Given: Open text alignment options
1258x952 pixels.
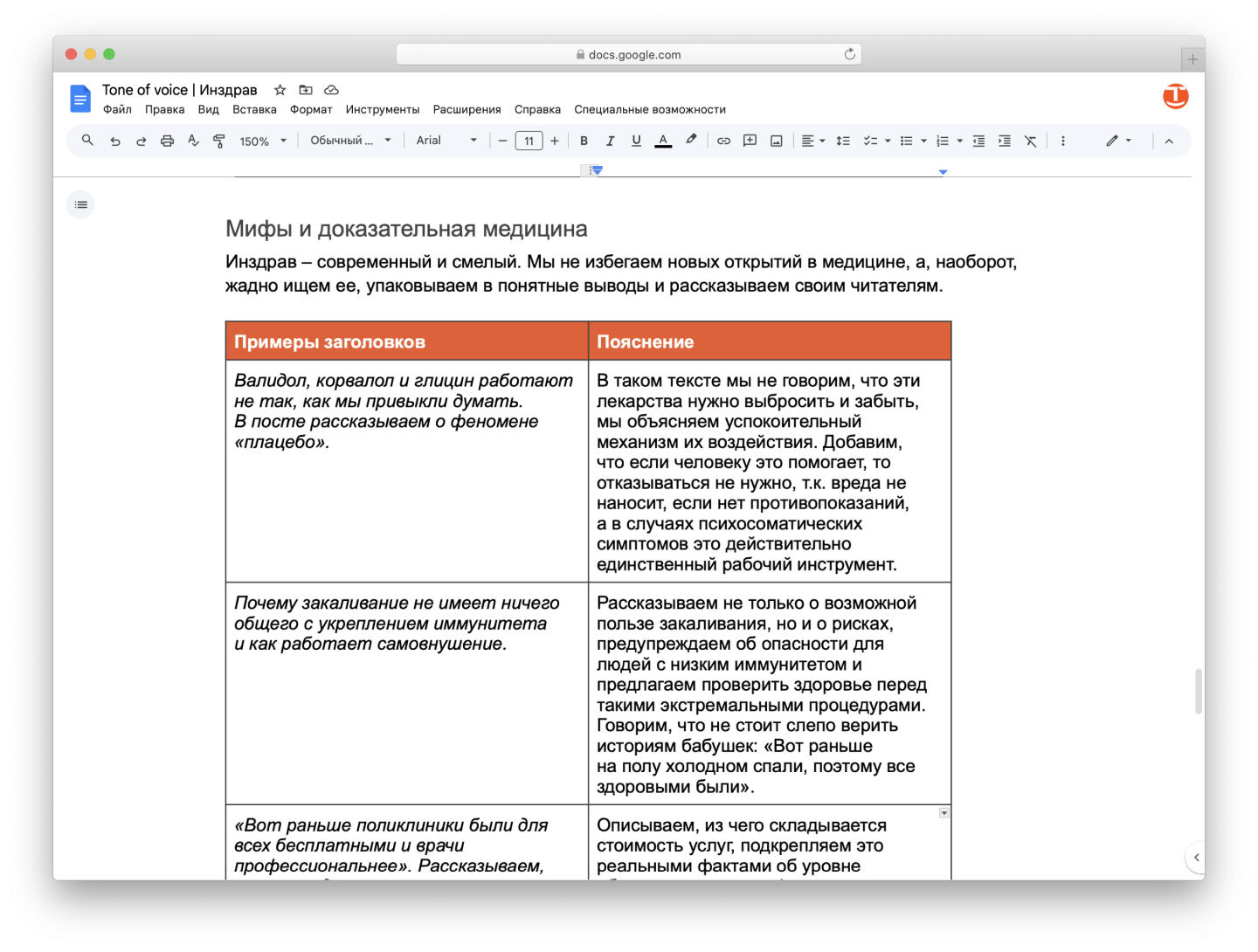Looking at the screenshot, I should [x=813, y=141].
